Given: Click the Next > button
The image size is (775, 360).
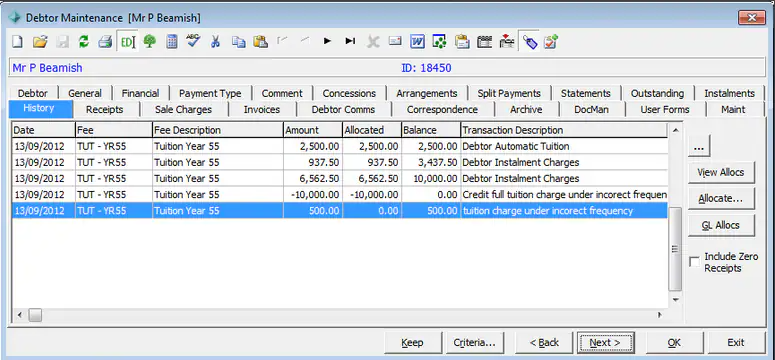Looking at the screenshot, I should [605, 342].
